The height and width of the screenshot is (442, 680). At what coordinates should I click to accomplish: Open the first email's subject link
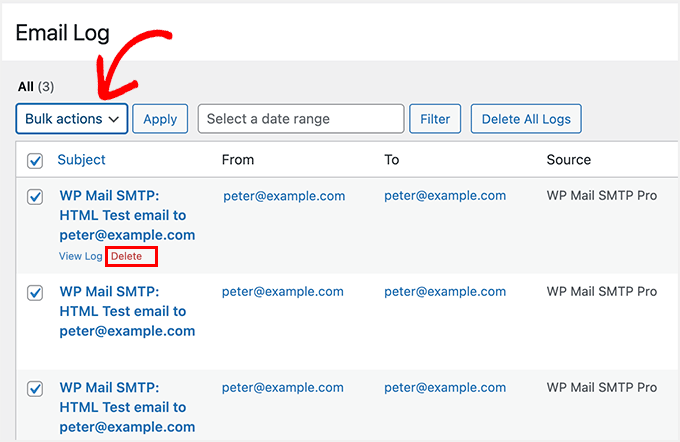tap(127, 215)
